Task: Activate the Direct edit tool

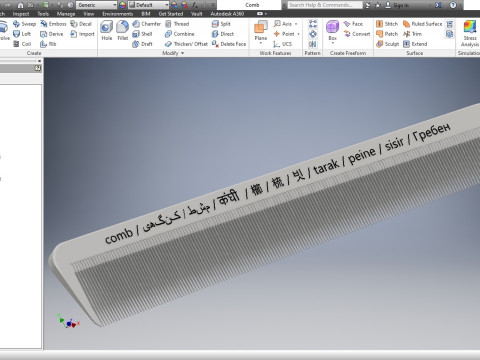Action: coord(223,34)
